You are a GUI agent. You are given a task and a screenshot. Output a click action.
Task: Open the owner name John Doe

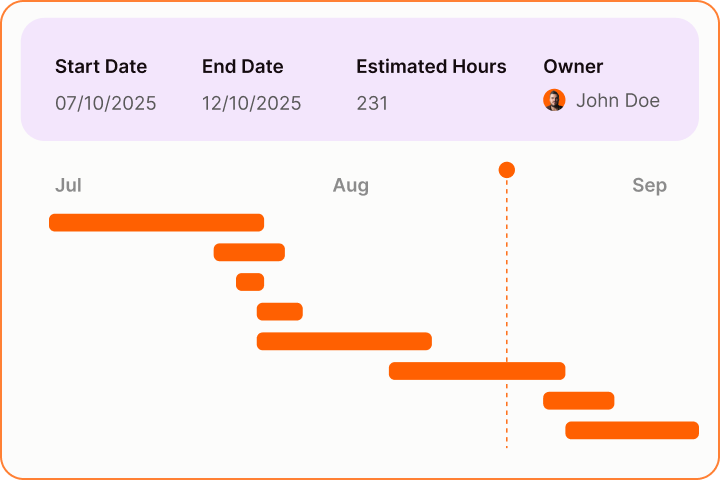(617, 101)
